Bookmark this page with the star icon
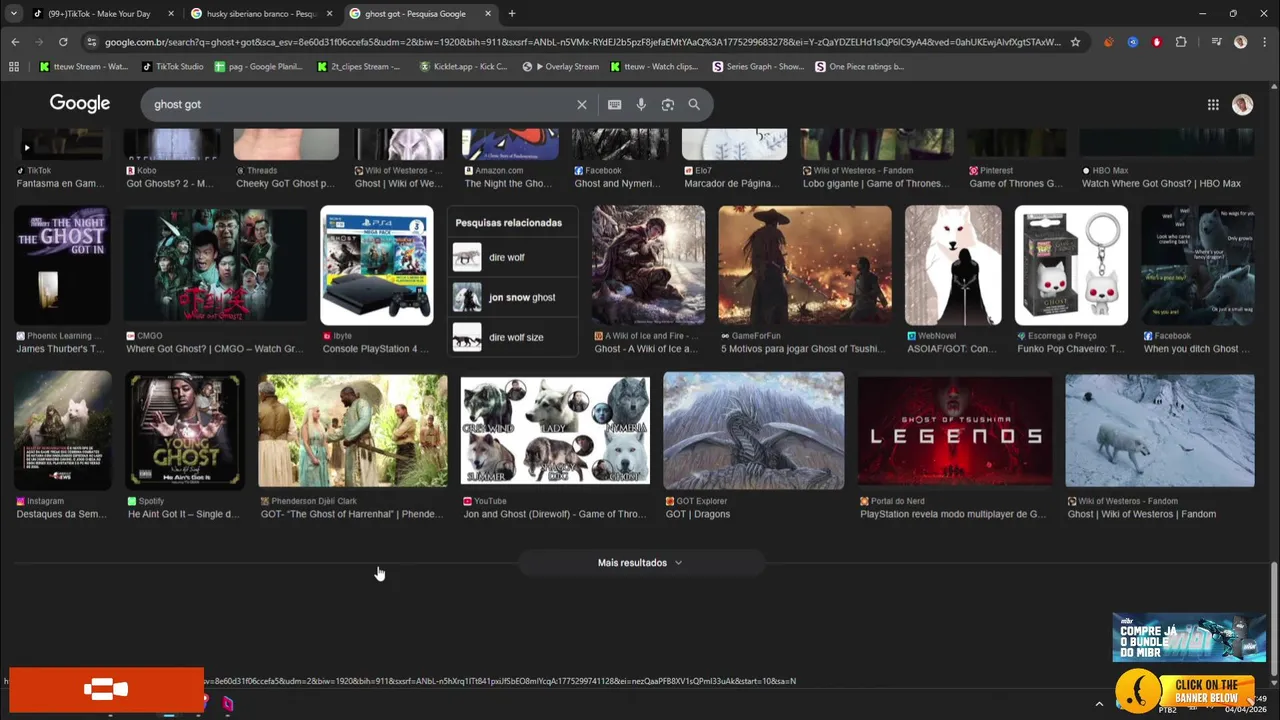Screen dimensions: 1280x720 click(x=1075, y=42)
